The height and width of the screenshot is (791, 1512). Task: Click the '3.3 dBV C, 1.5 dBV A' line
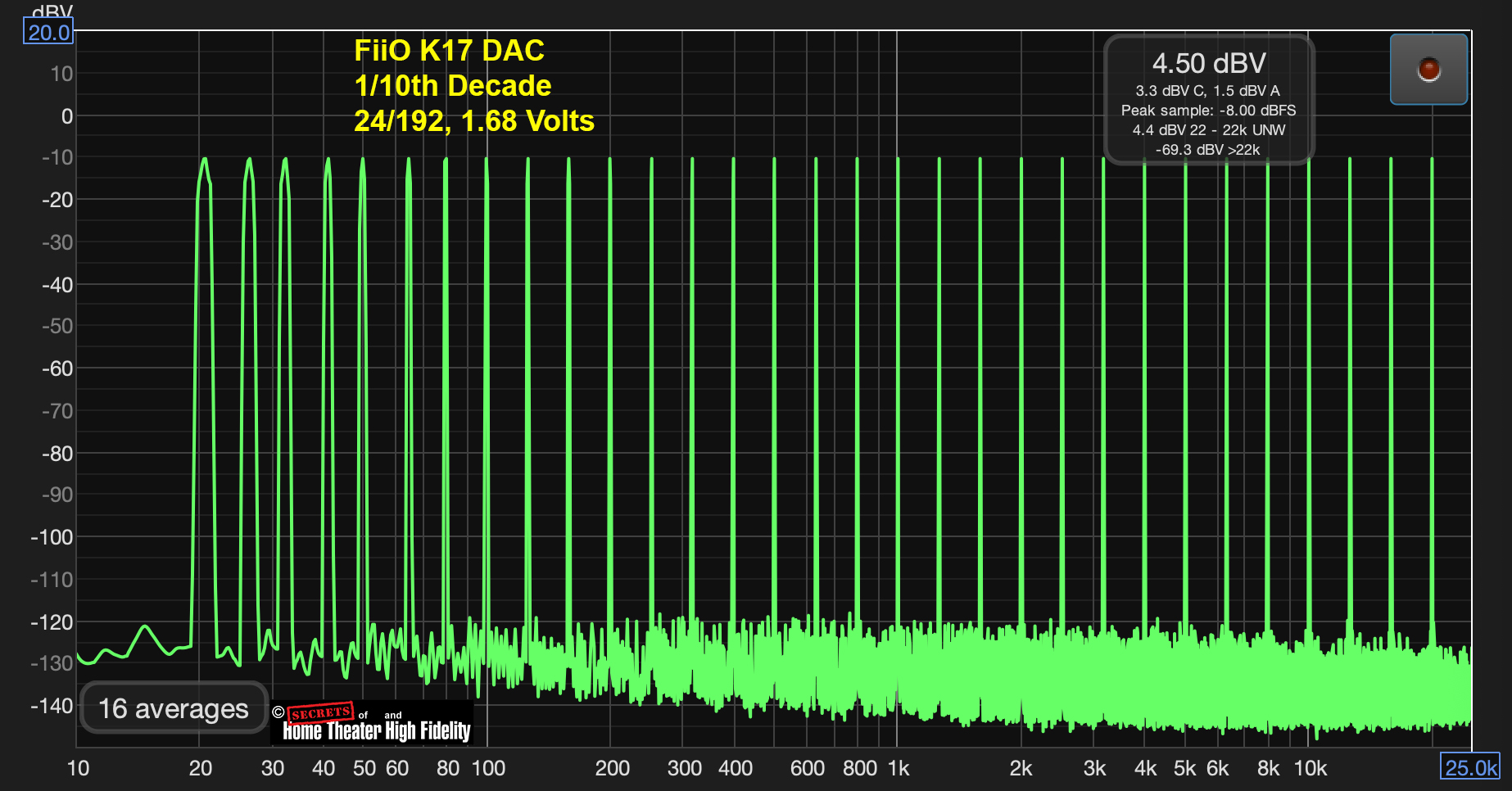click(x=1208, y=91)
